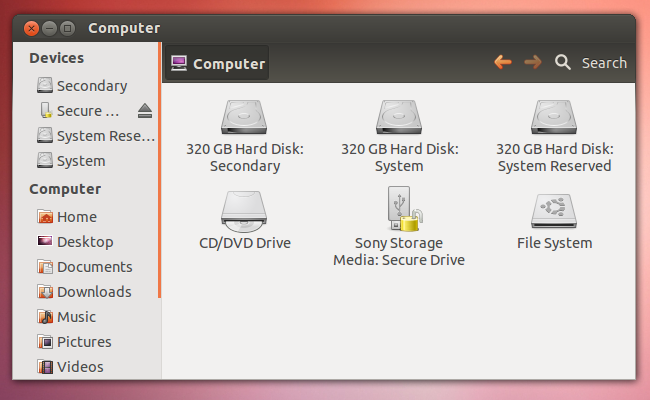Screen dimensions: 650x400
Task: Open the File System icon
Action: [553, 212]
